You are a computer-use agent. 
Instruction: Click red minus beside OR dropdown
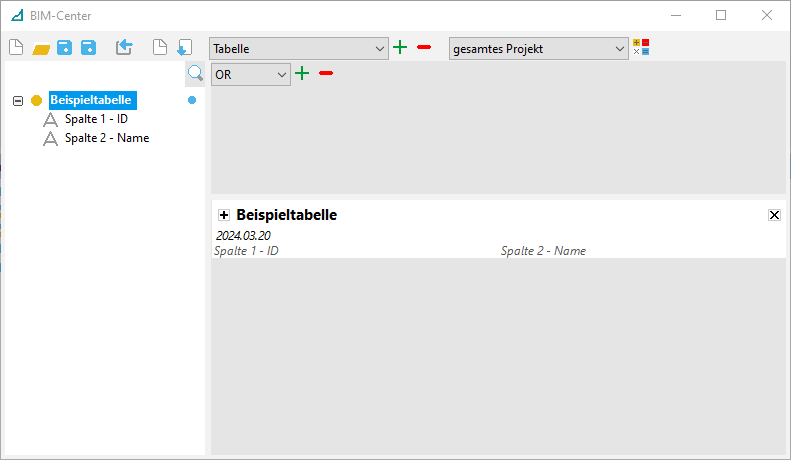pyautogui.click(x=326, y=73)
